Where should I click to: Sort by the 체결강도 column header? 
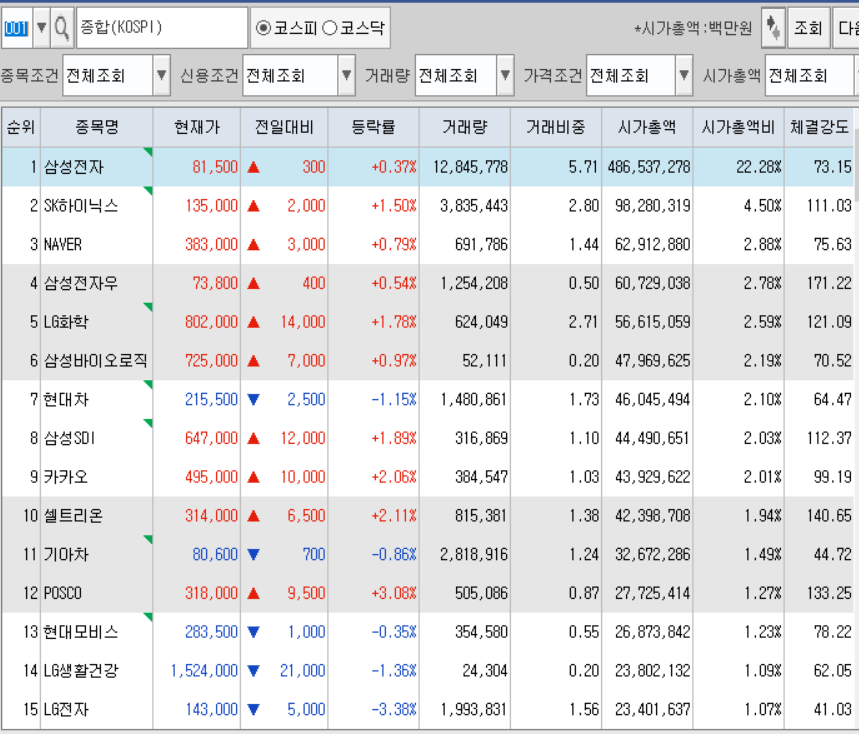819,127
